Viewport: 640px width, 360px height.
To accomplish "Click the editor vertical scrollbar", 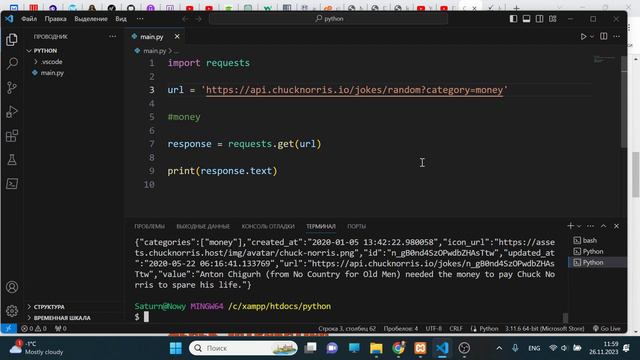I will point(624,102).
